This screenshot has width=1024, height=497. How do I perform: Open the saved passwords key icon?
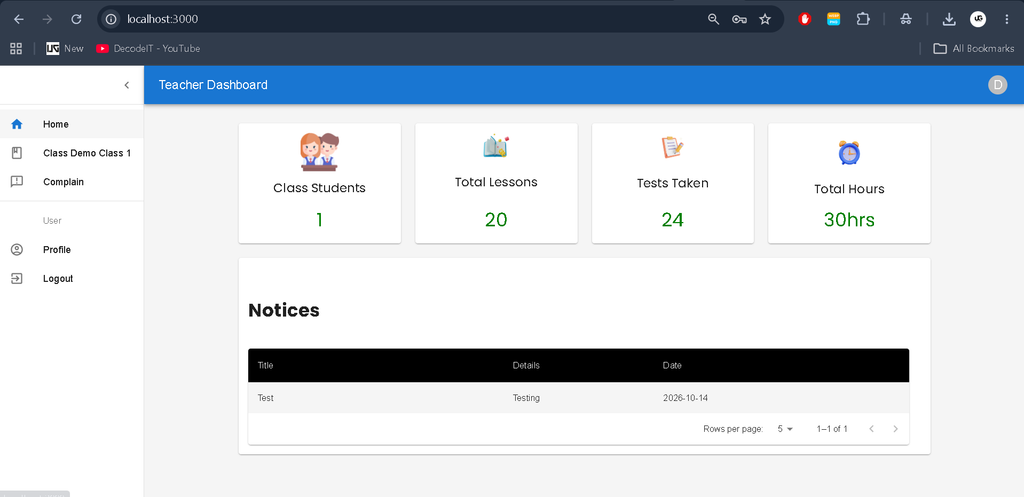click(739, 20)
